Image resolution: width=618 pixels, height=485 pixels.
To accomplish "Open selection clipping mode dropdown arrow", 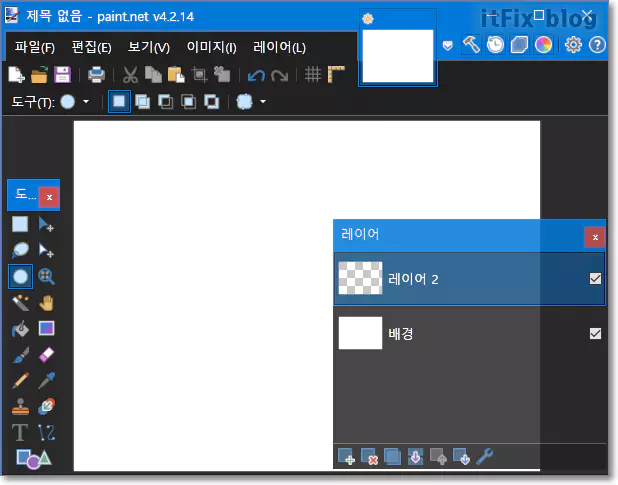I will (263, 102).
